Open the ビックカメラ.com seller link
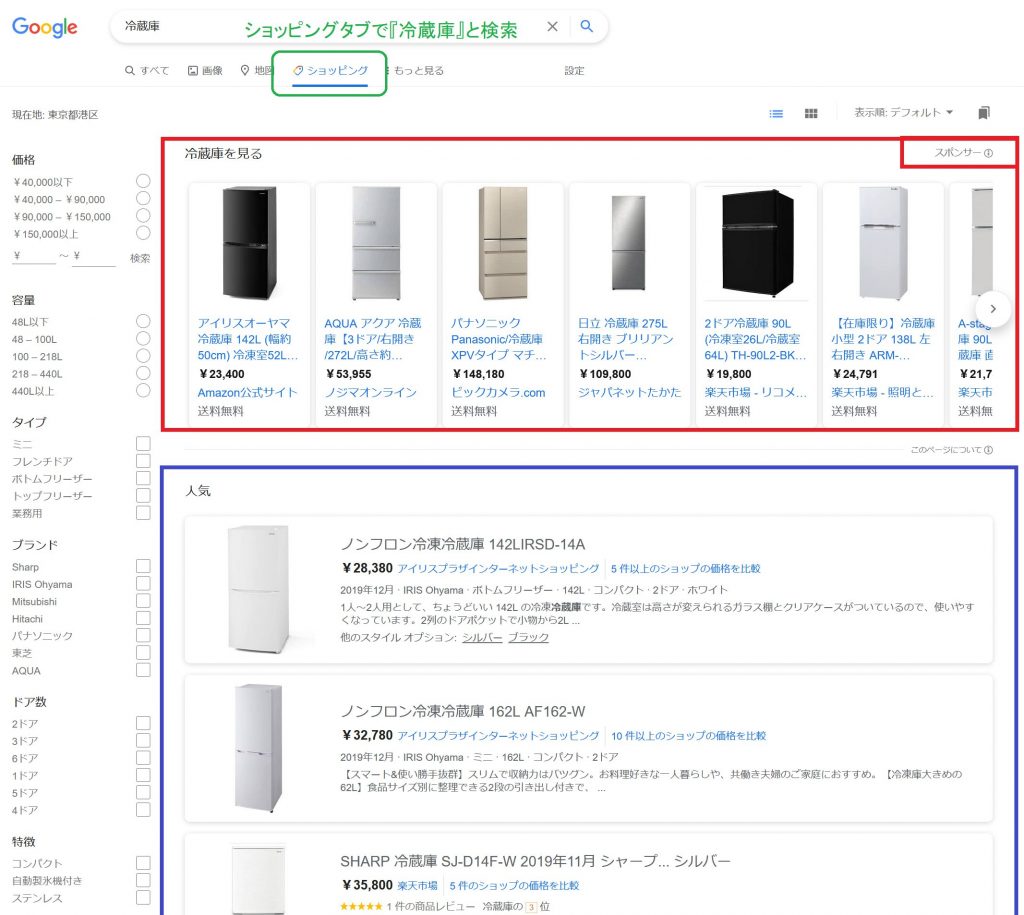 tap(498, 393)
